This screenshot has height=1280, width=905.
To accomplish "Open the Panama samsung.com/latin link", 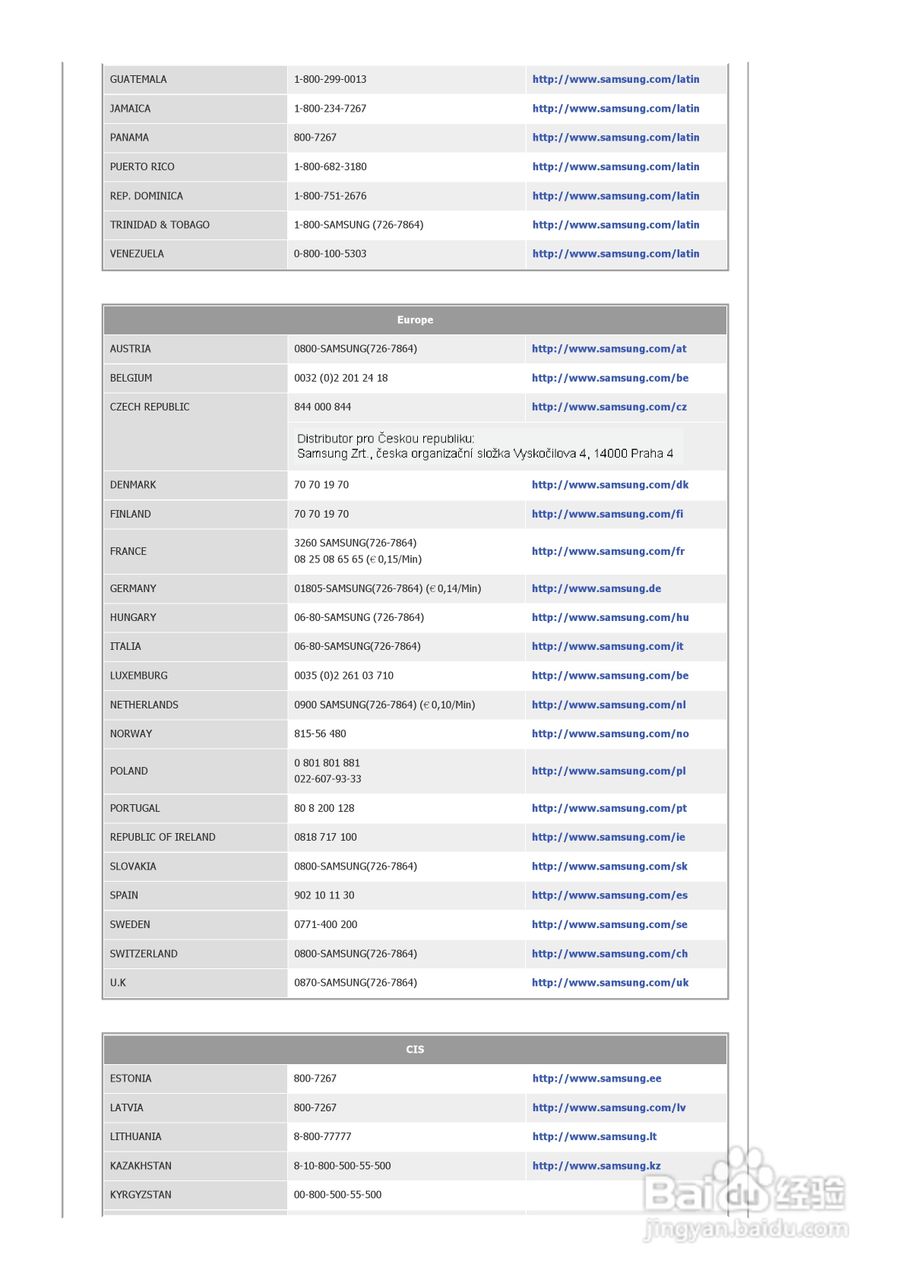I will (x=616, y=137).
